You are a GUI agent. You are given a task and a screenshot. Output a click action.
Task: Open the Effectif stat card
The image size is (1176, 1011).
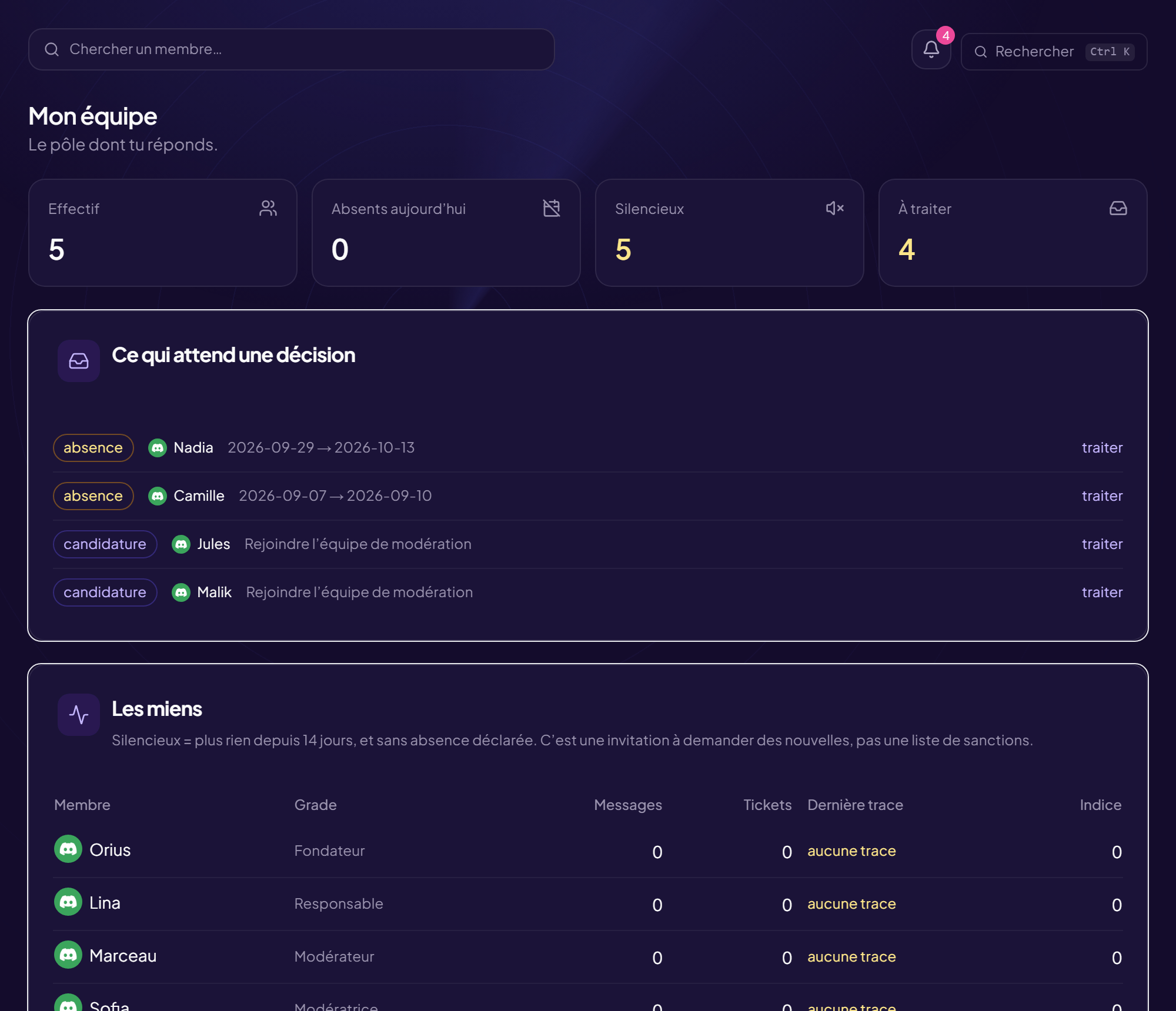pos(163,233)
